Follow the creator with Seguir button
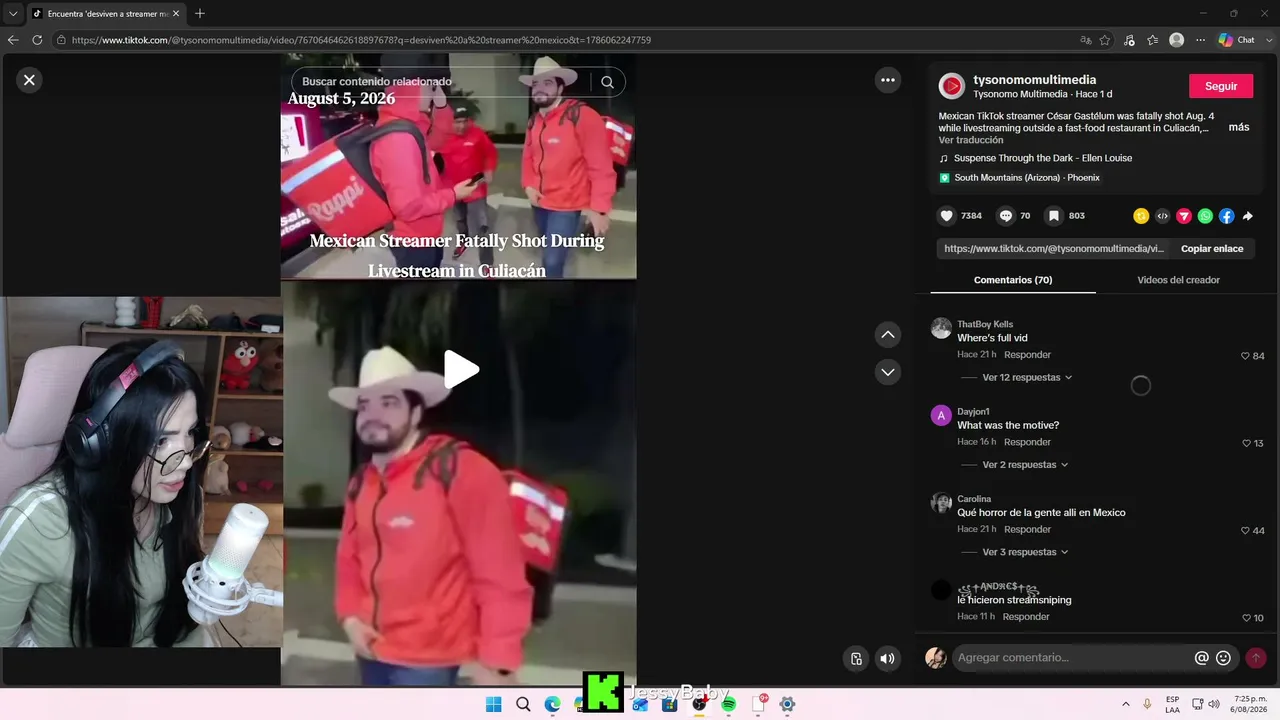Image resolution: width=1280 pixels, height=720 pixels. click(1221, 86)
